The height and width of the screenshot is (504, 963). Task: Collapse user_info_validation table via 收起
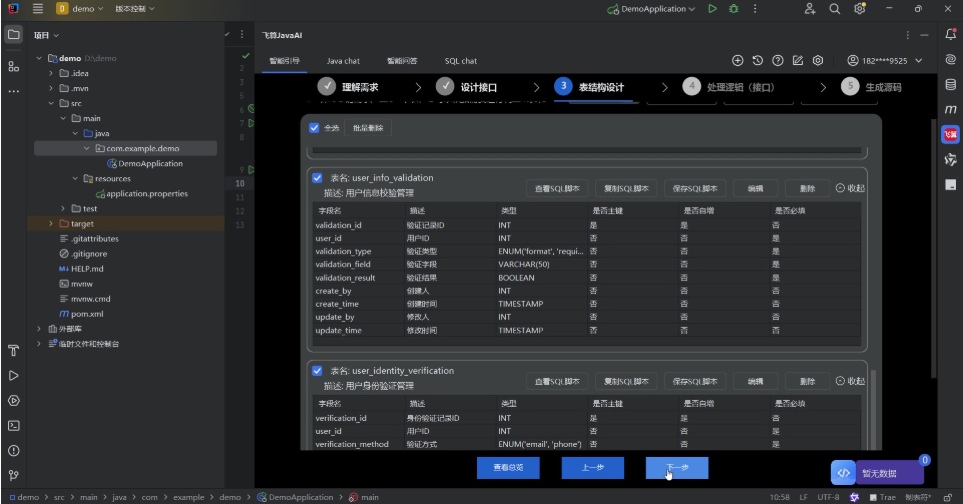851,188
